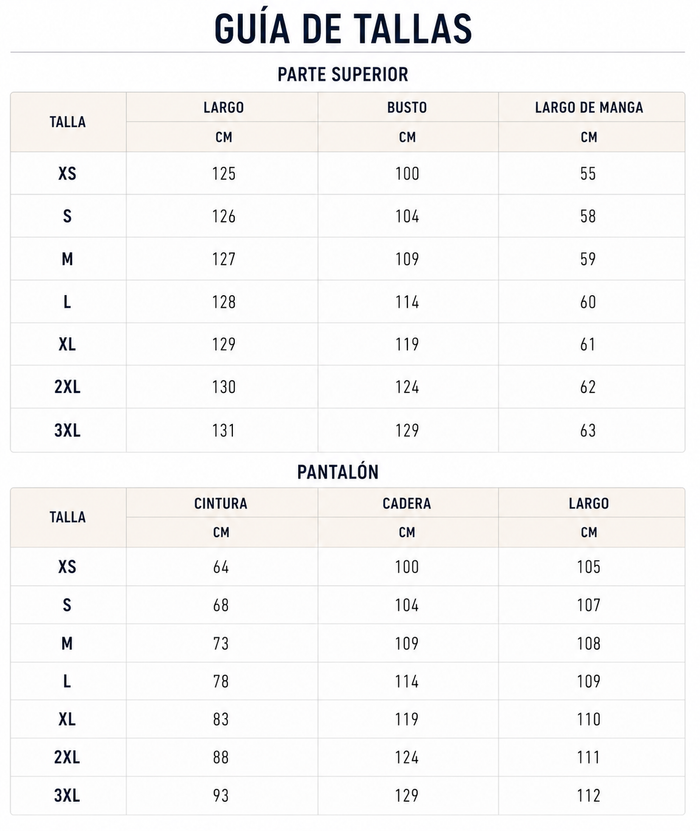700x831 pixels.
Task: Select the CADERA column header
Action: point(407,503)
